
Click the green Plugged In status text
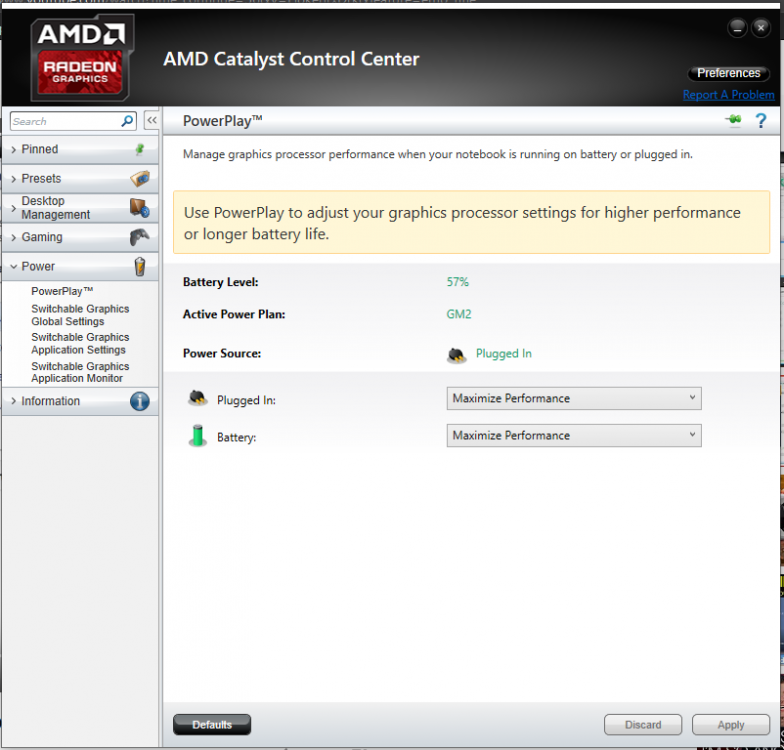(504, 354)
